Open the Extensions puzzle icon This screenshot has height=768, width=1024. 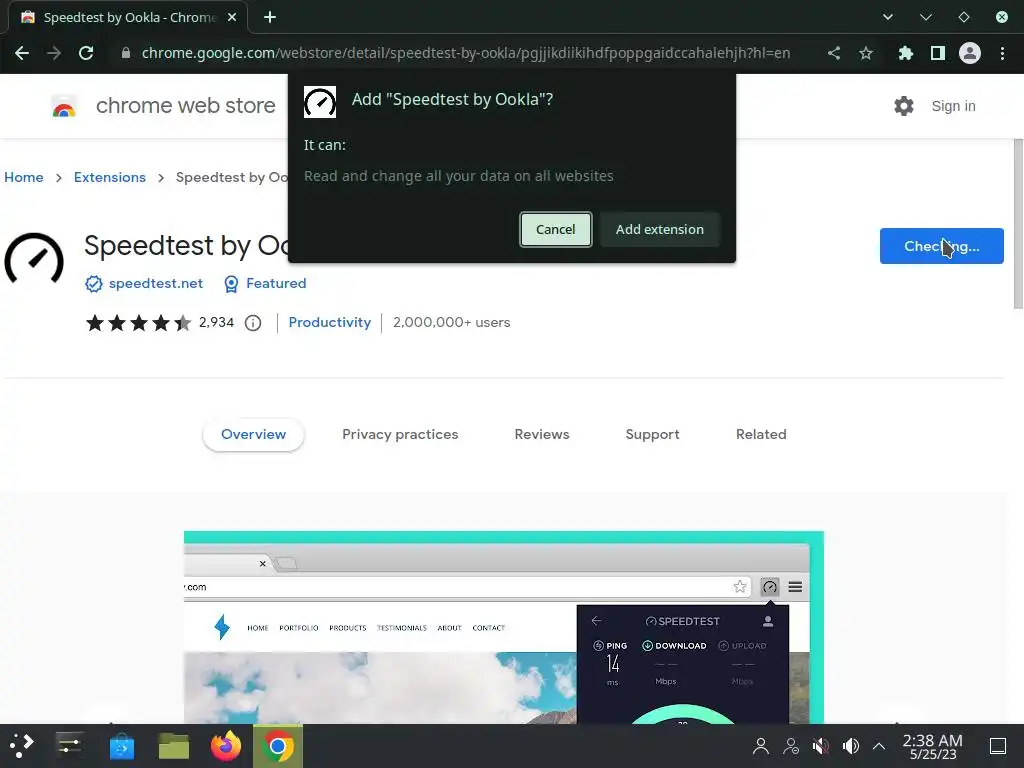[905, 53]
